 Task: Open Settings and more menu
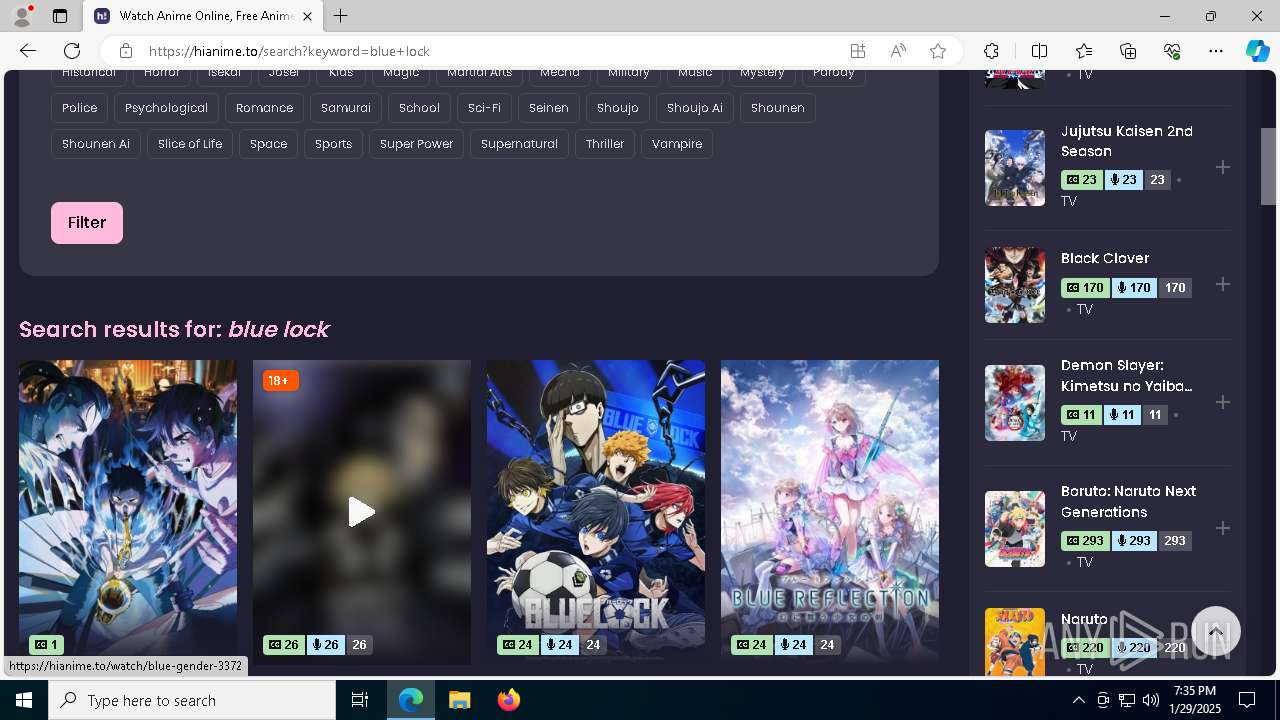(x=1216, y=51)
